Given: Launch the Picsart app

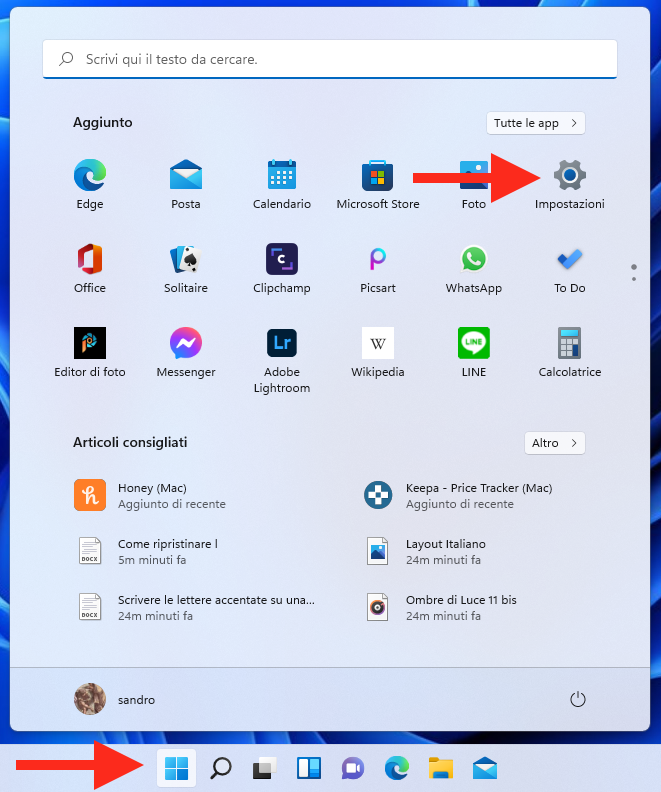Looking at the screenshot, I should coord(378,268).
